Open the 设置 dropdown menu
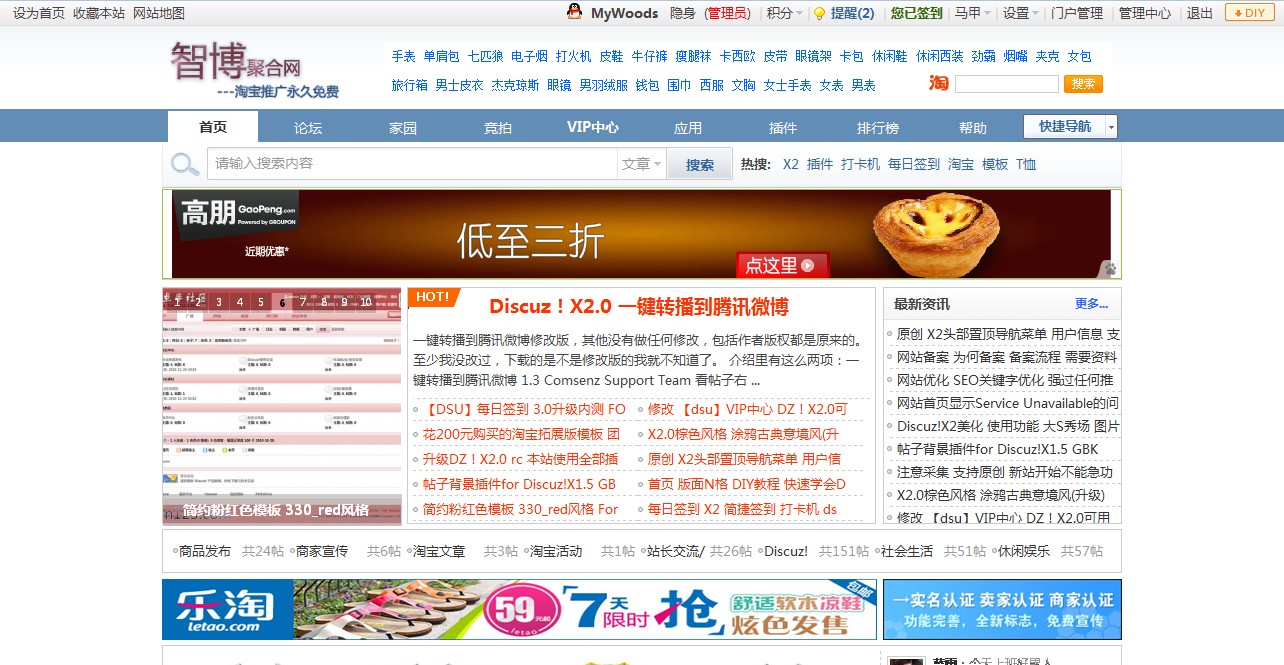Screen dimensions: 1284x665 1021,13
